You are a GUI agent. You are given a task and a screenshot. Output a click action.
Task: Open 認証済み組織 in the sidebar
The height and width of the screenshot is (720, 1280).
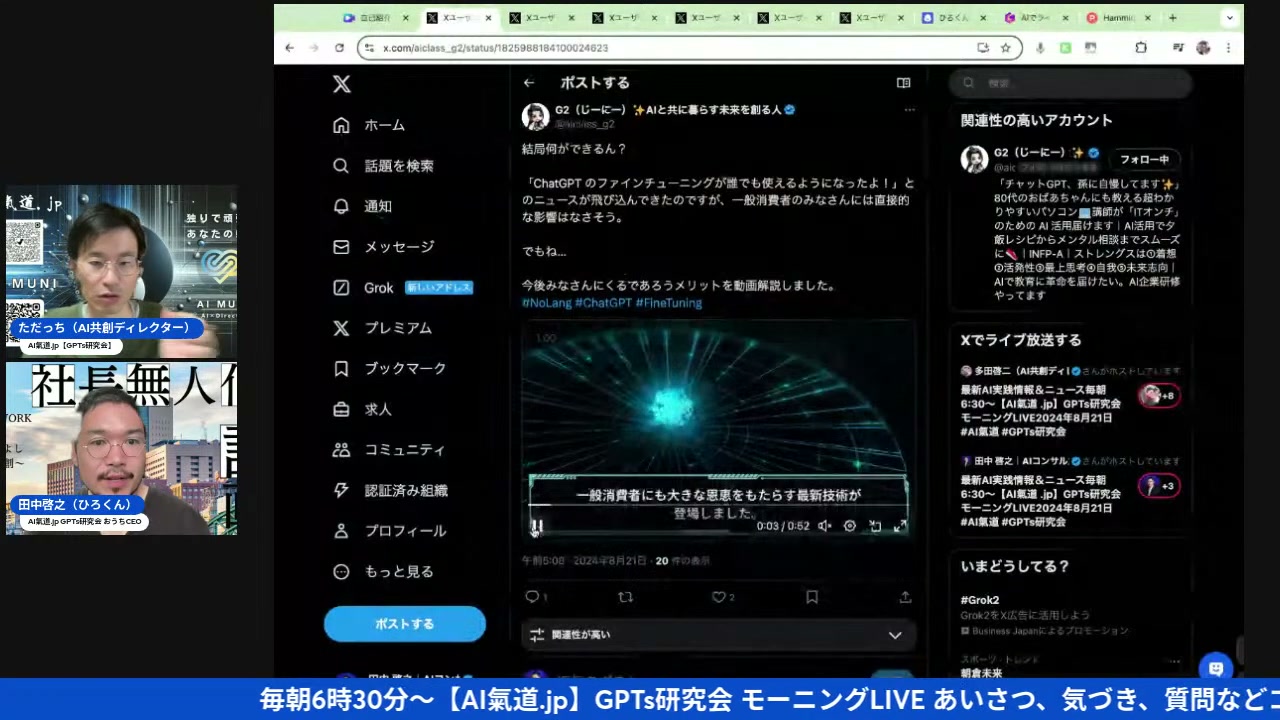tap(390, 491)
